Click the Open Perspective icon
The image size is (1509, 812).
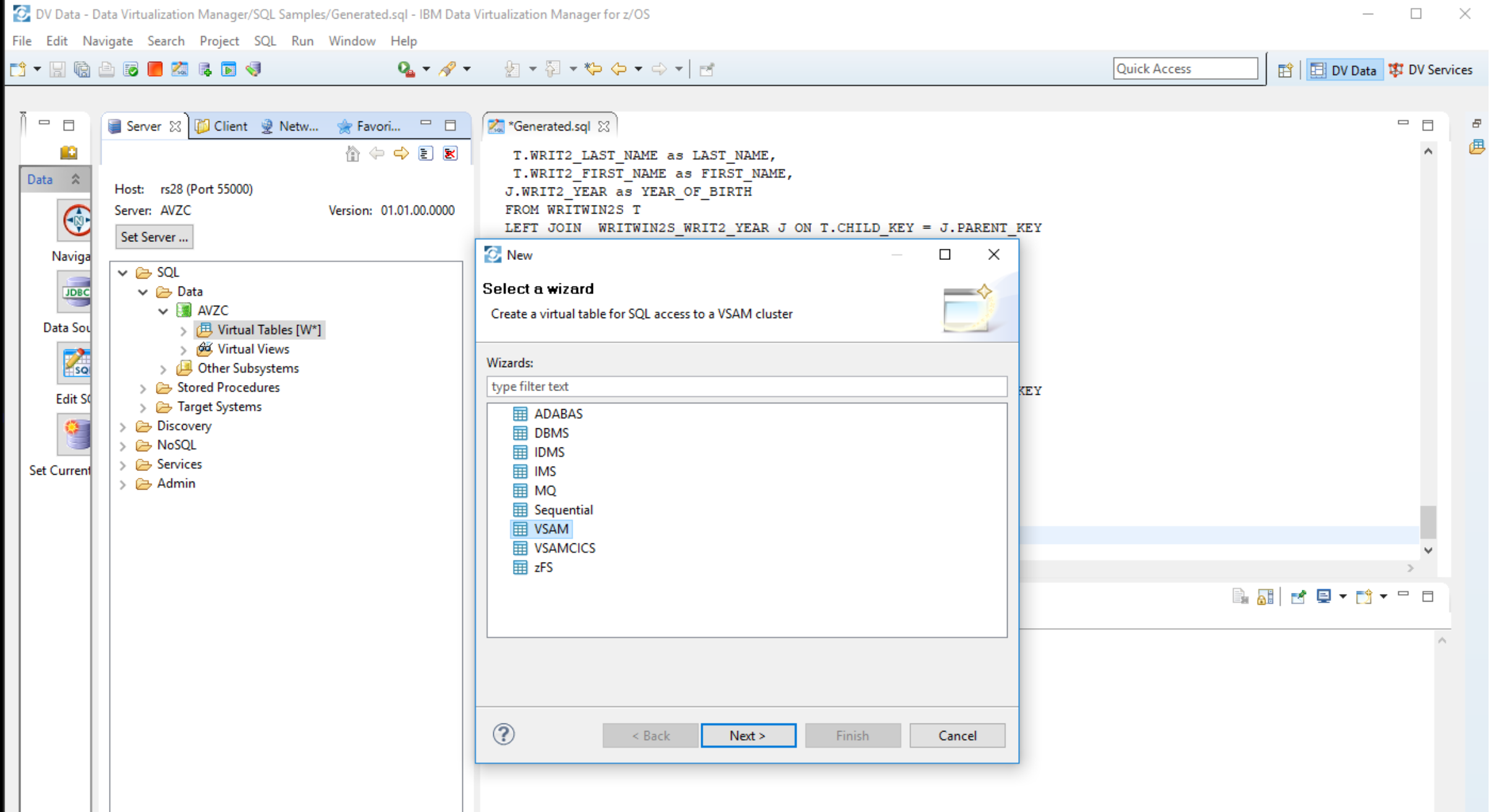1285,70
